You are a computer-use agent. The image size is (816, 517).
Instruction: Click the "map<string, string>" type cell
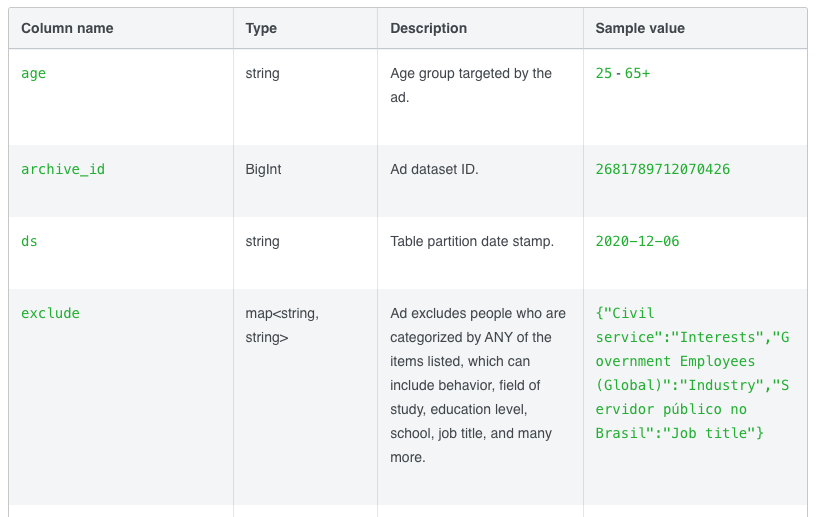point(282,325)
